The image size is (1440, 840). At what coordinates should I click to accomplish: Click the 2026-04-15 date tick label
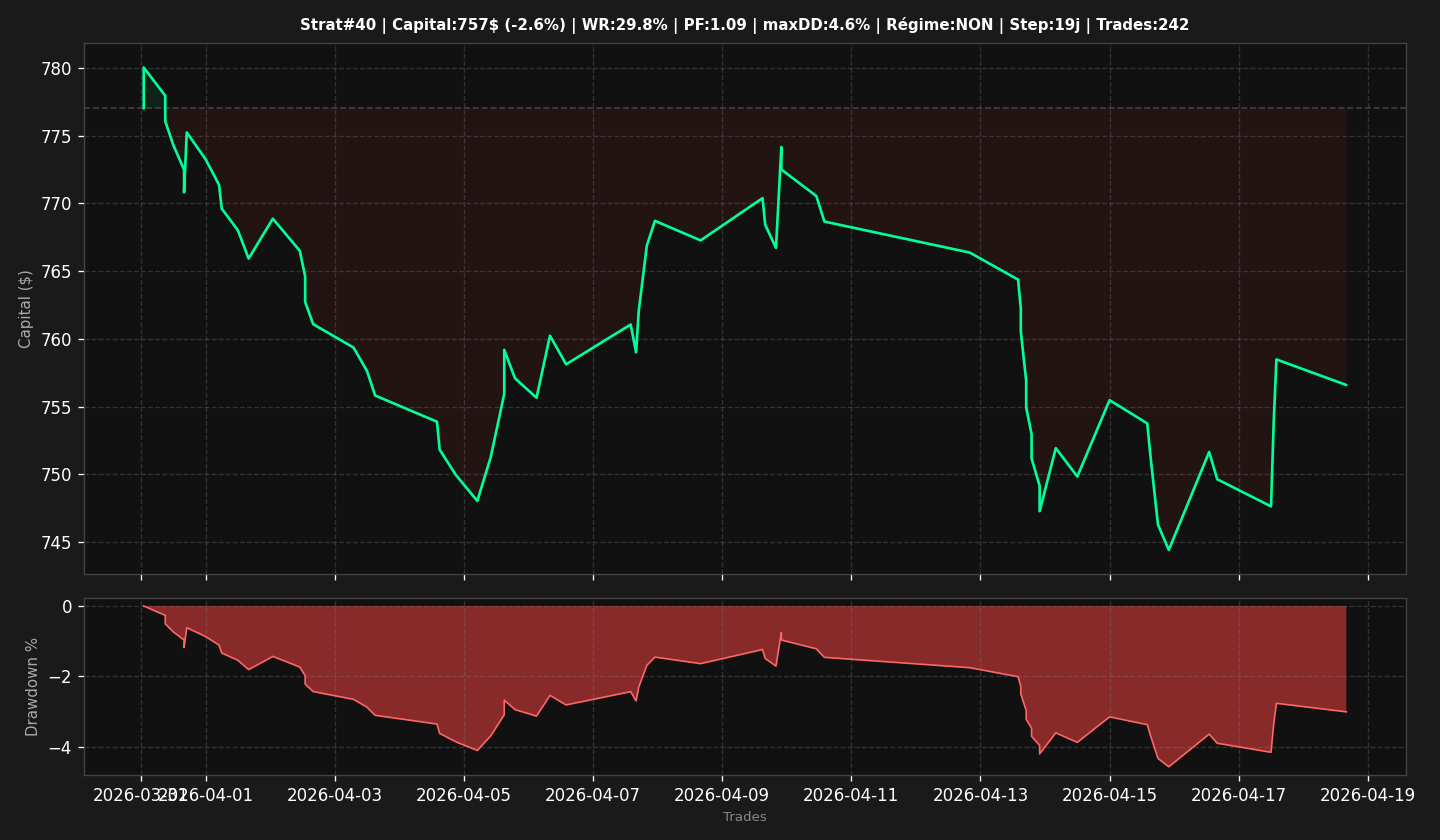click(x=1110, y=795)
